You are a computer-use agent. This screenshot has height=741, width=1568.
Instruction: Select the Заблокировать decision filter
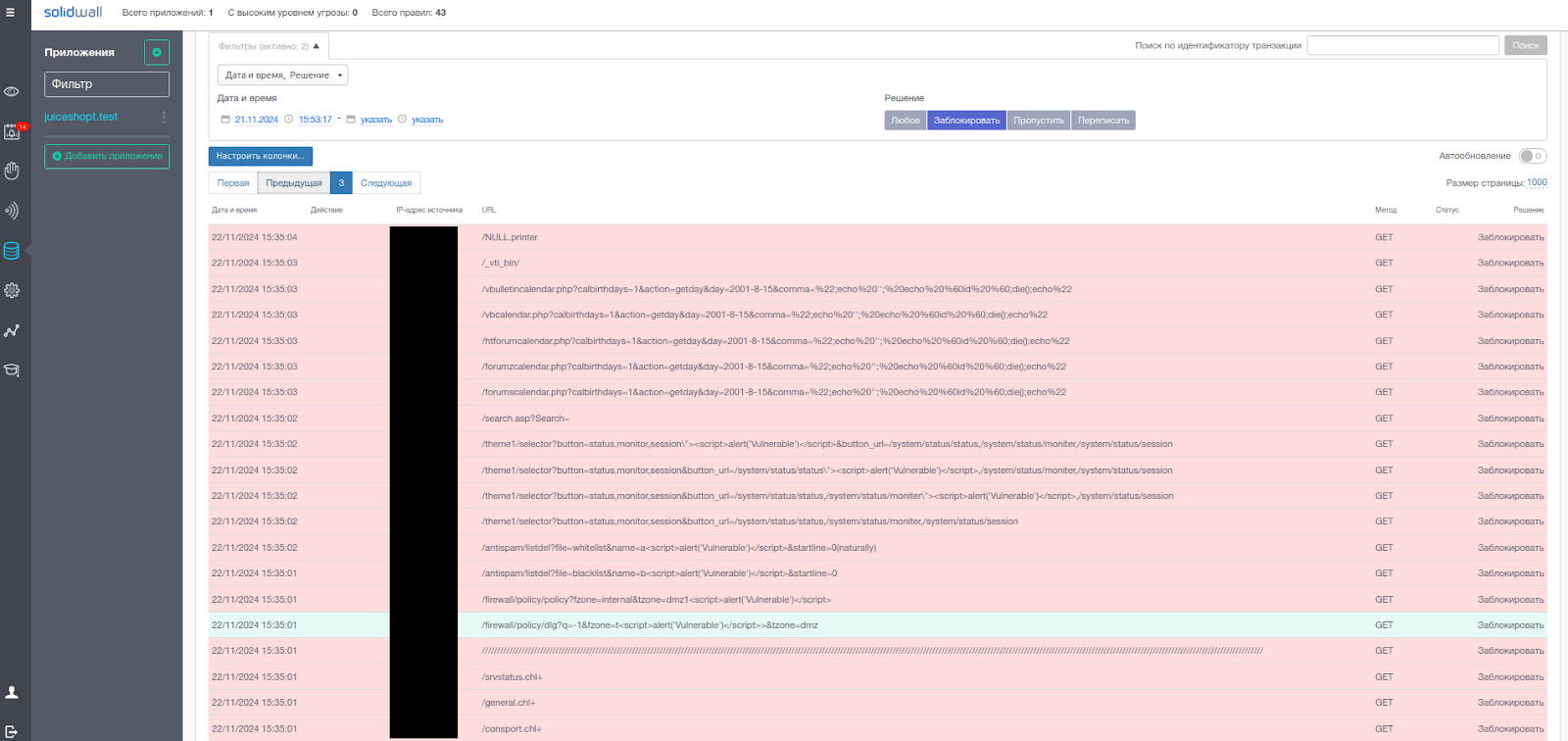click(967, 121)
